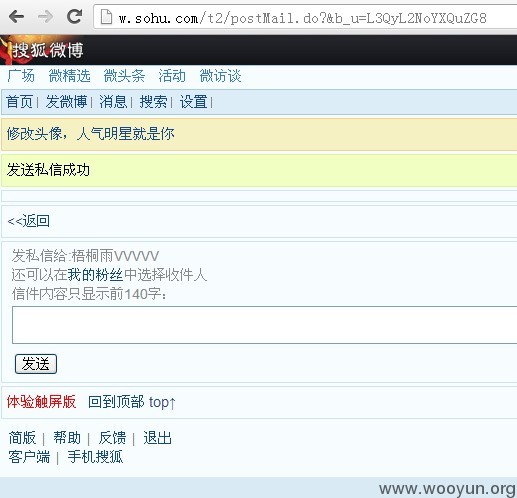Select 发微博 menu item

[66, 102]
